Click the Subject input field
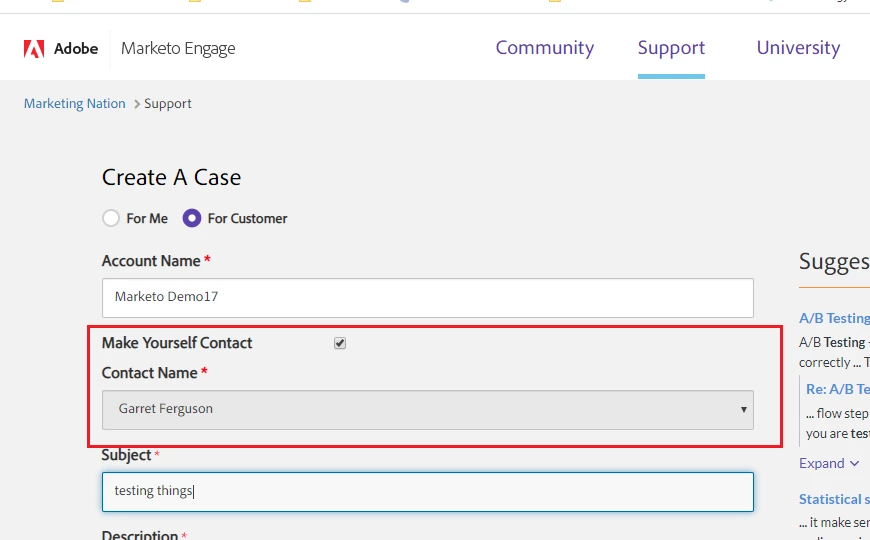 428,492
